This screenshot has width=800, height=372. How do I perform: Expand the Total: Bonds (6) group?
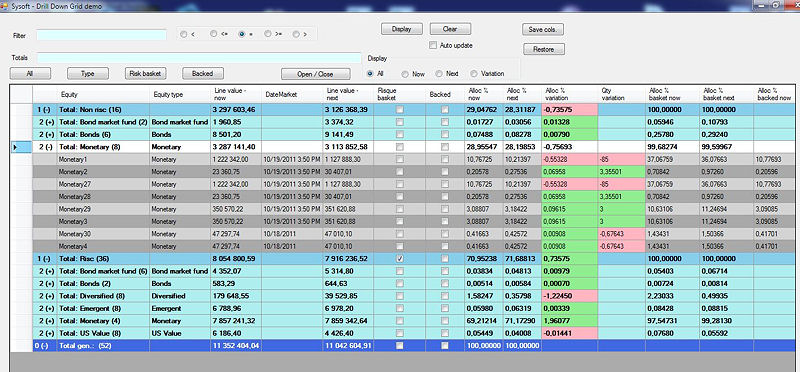click(45, 135)
